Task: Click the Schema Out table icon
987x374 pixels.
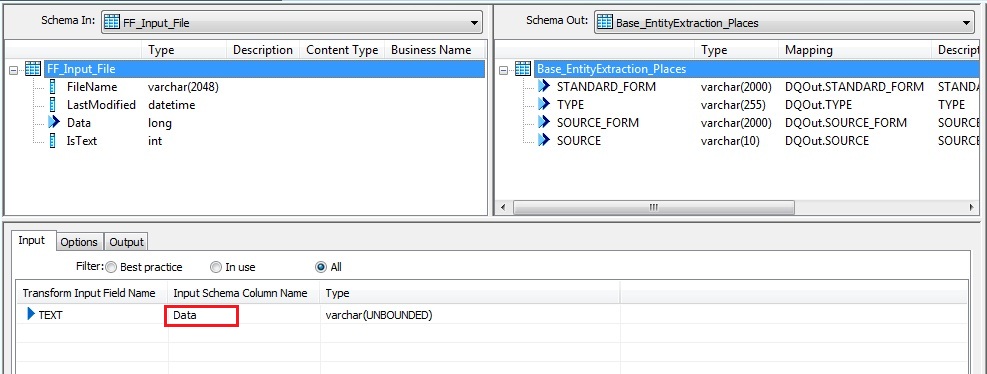Action: click(604, 22)
